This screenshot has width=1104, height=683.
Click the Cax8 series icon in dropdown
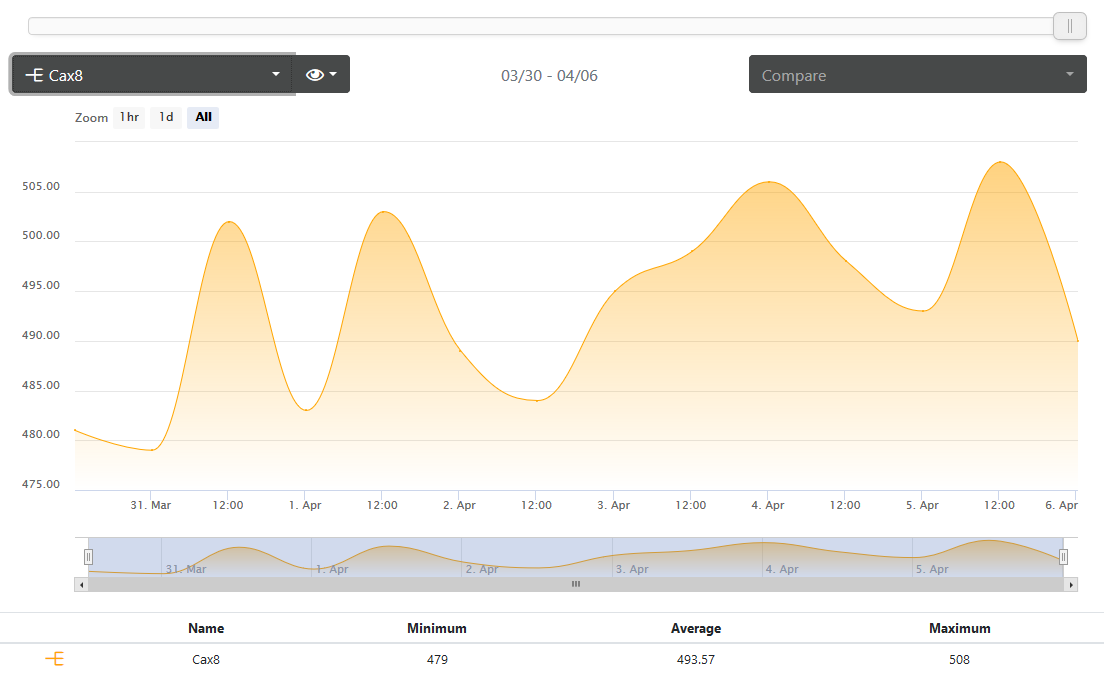[34, 75]
